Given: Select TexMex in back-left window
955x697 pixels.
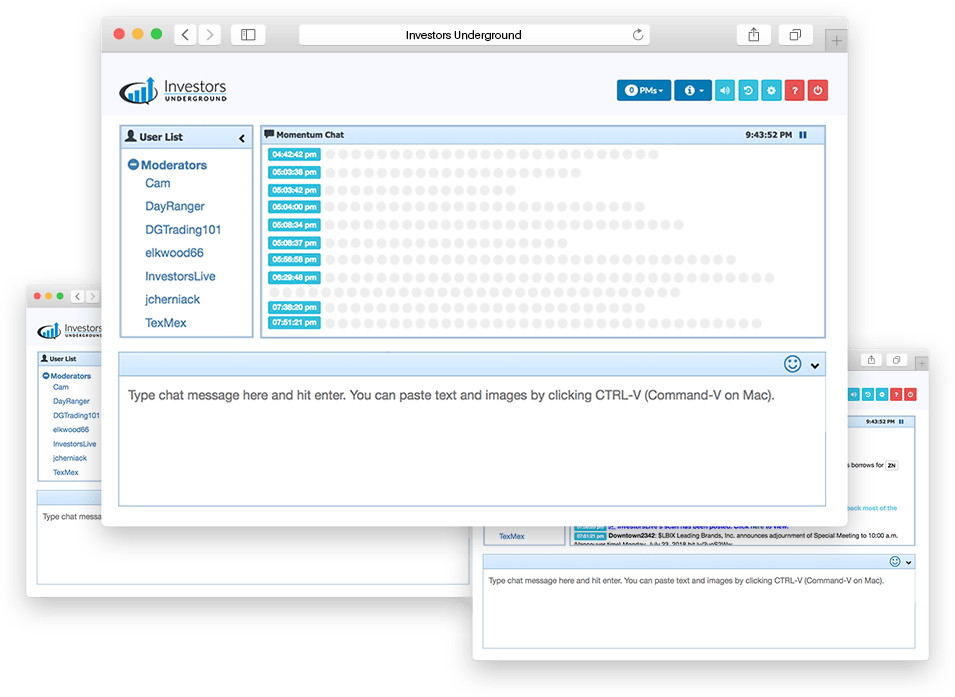Looking at the screenshot, I should [66, 472].
